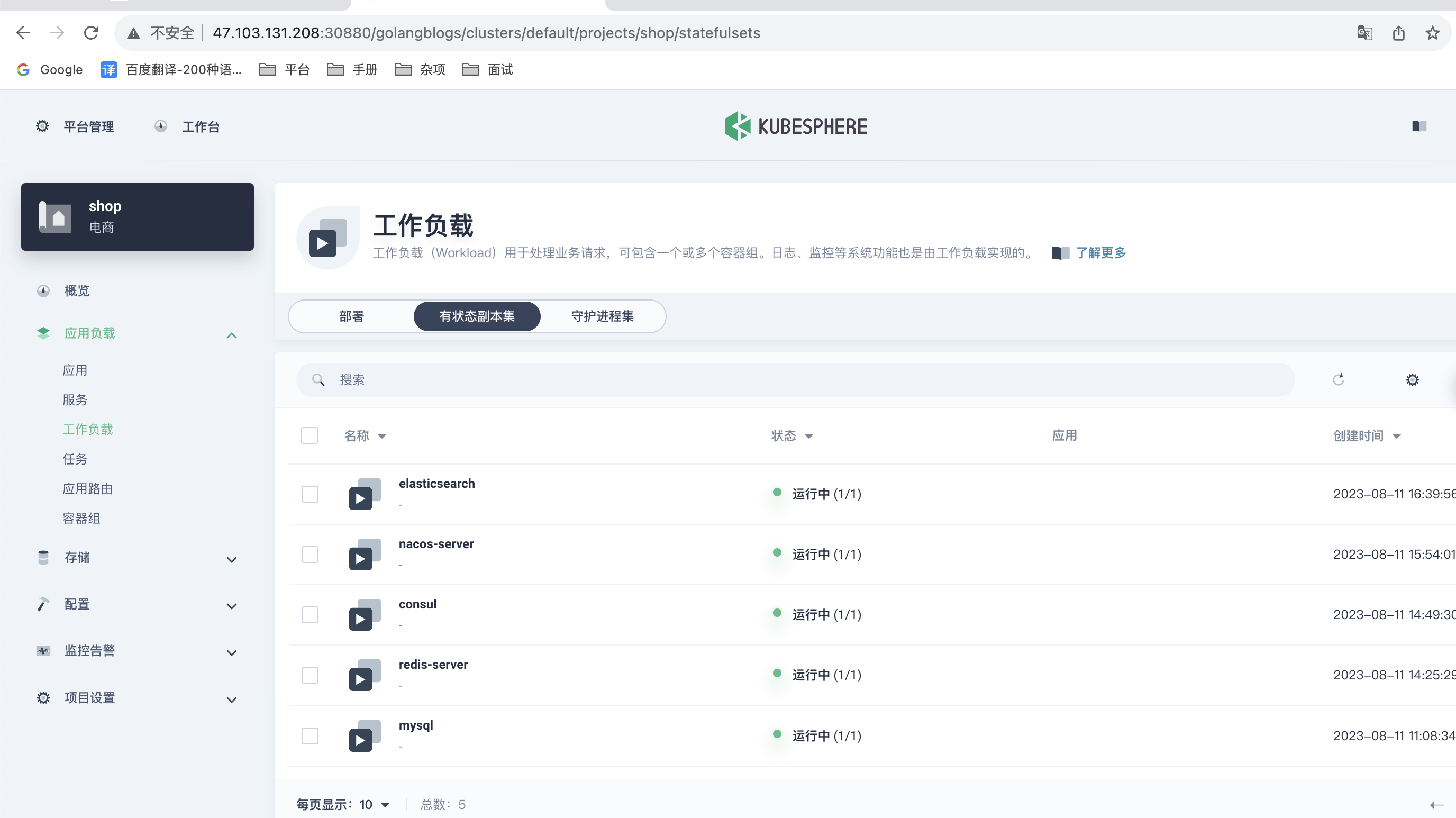
Task: Click the mysql workload icon
Action: click(x=365, y=735)
